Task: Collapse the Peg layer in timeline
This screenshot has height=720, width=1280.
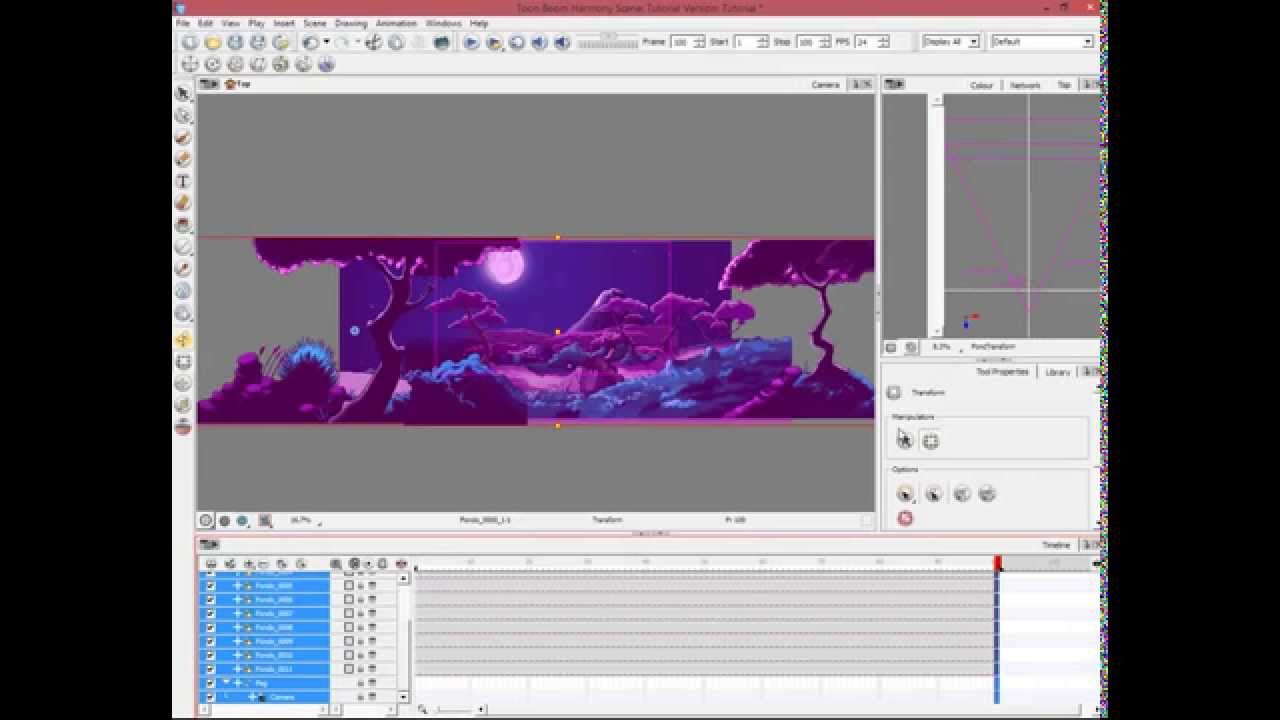Action: 226,683
